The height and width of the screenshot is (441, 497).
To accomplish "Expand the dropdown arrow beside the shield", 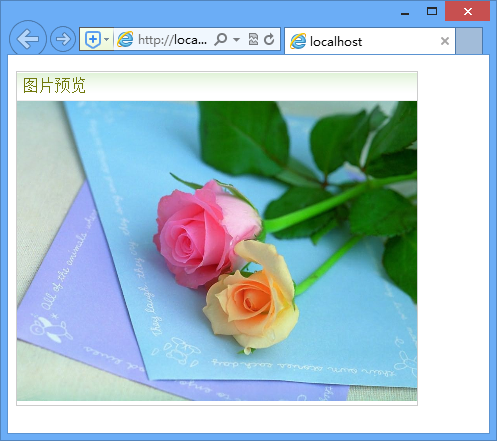I will point(106,39).
